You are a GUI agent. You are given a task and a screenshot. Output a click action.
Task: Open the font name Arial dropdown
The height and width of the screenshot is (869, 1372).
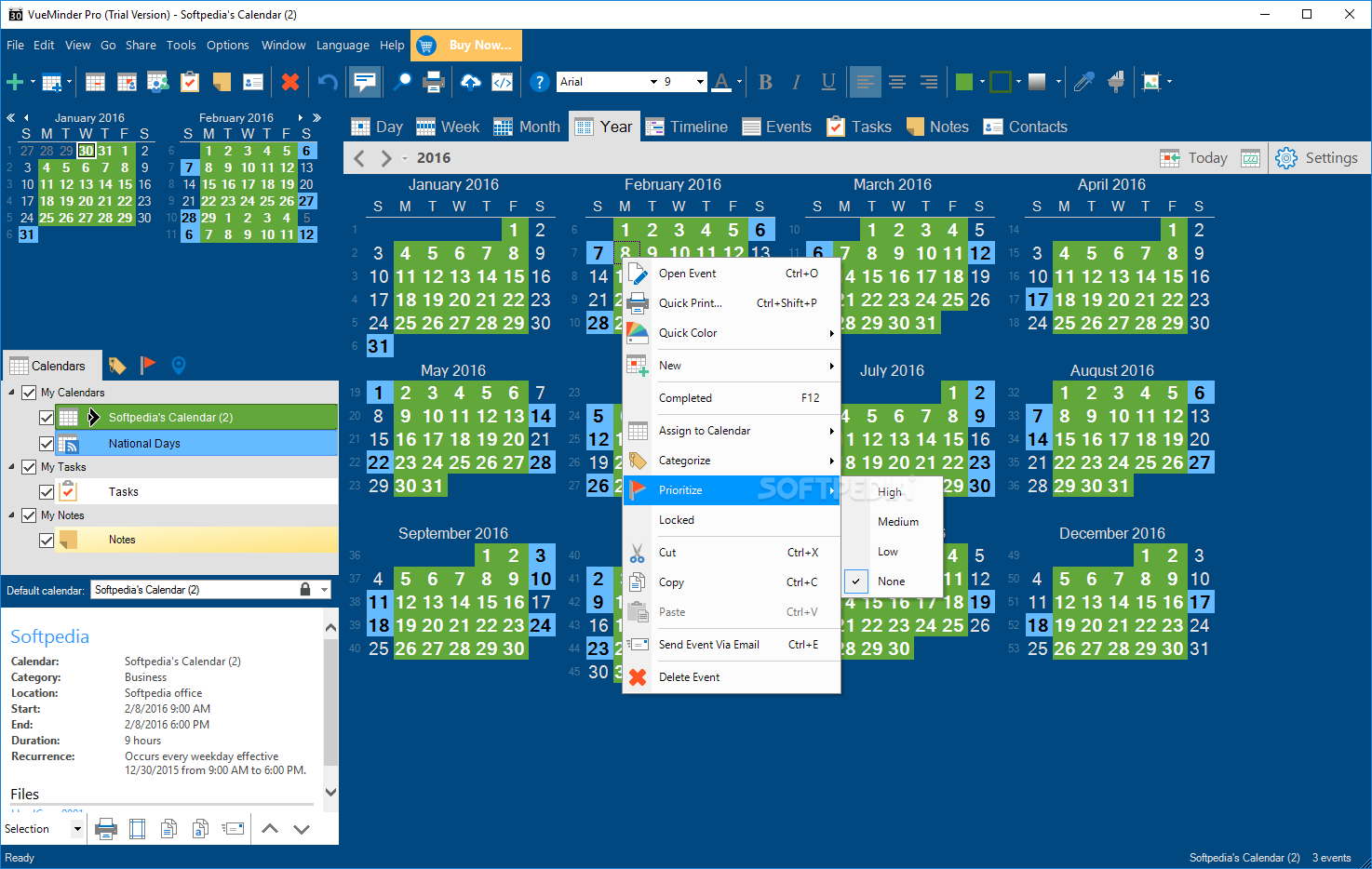(653, 82)
